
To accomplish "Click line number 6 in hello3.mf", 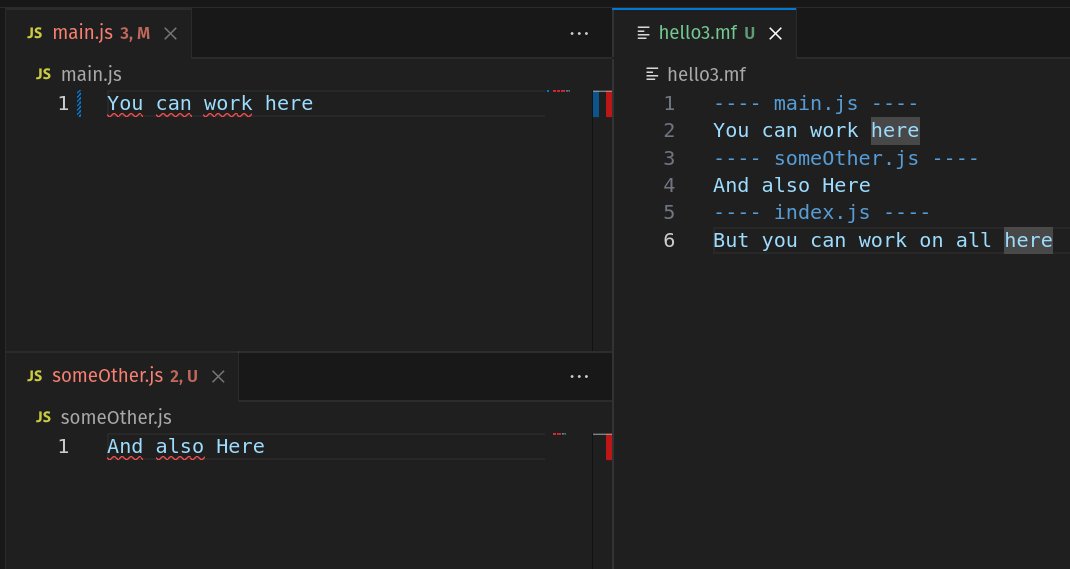I will point(669,240).
